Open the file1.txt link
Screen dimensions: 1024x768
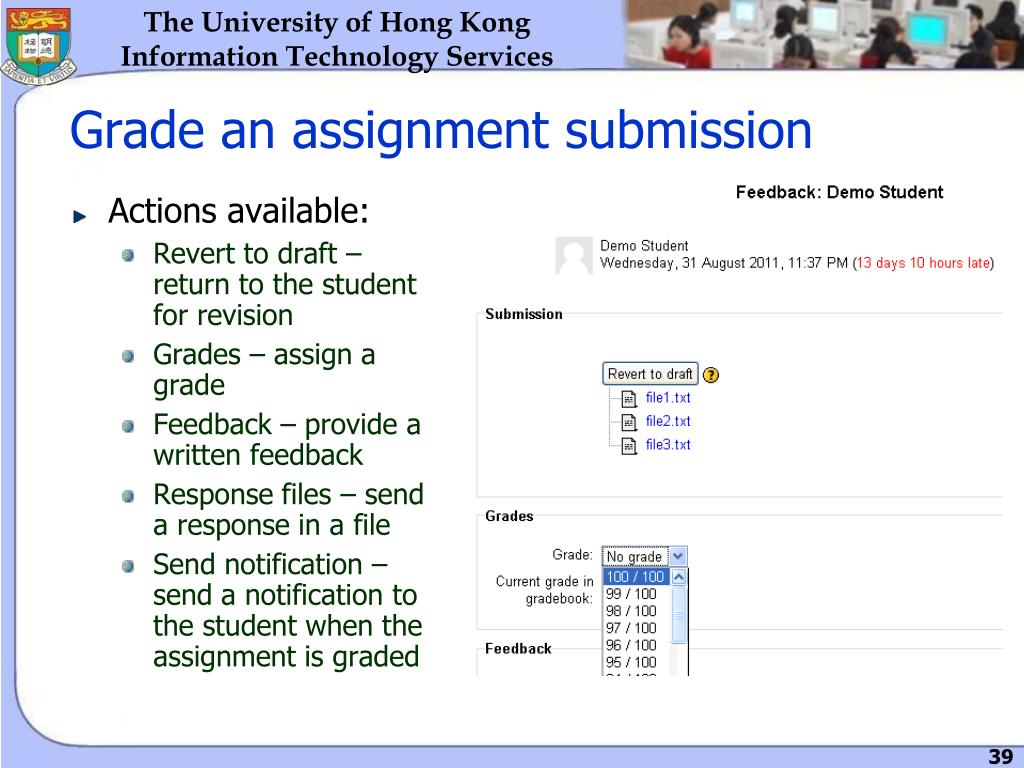click(x=667, y=398)
